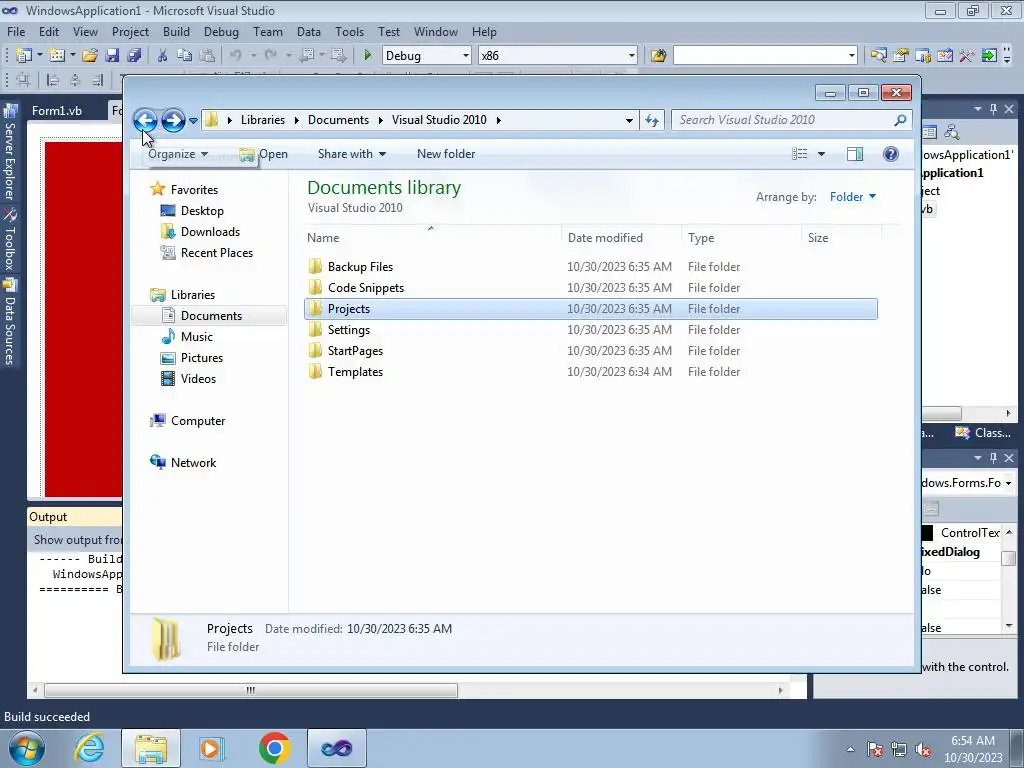The width and height of the screenshot is (1024, 768).
Task: Expand the Organize menu
Action: point(178,154)
